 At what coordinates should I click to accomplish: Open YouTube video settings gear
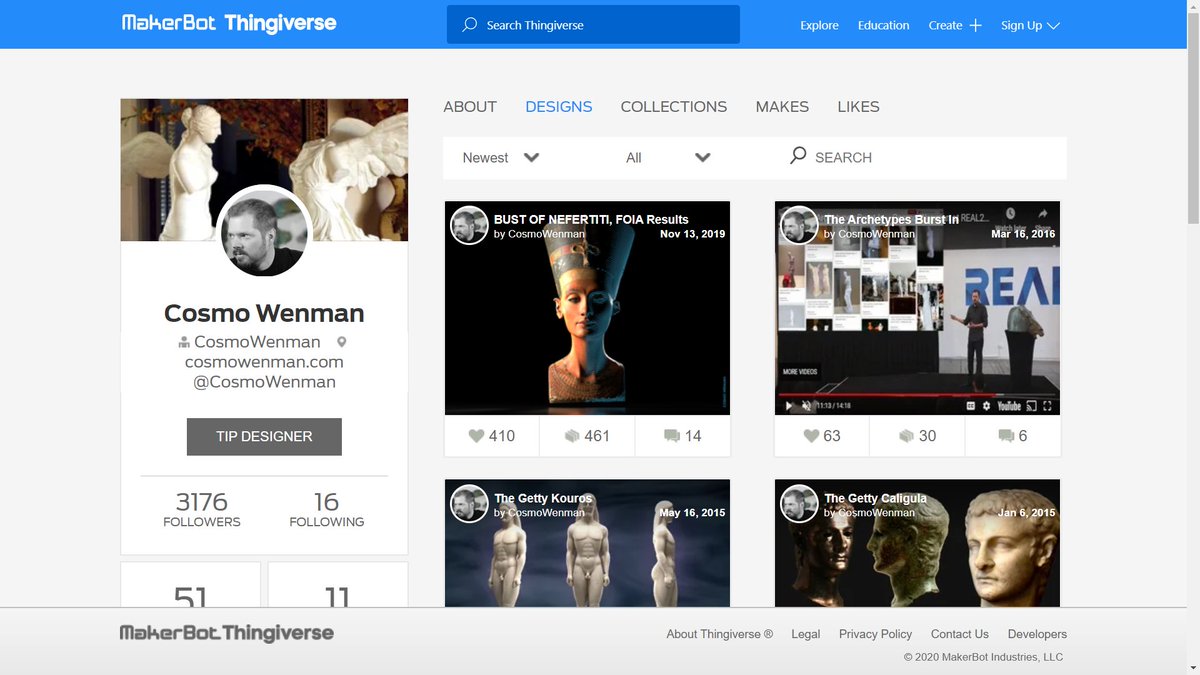coord(986,406)
